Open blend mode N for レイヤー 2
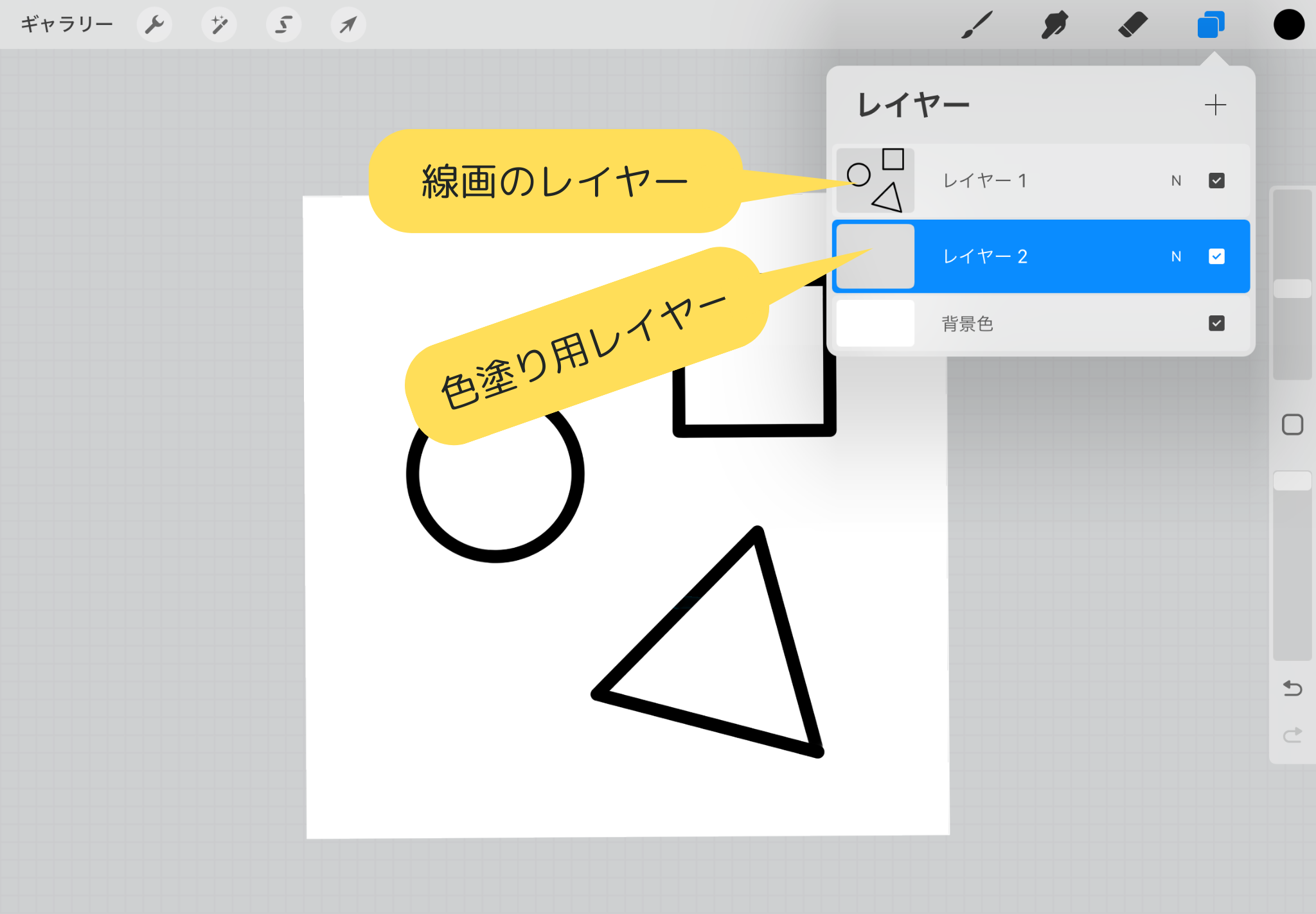 pos(1176,257)
